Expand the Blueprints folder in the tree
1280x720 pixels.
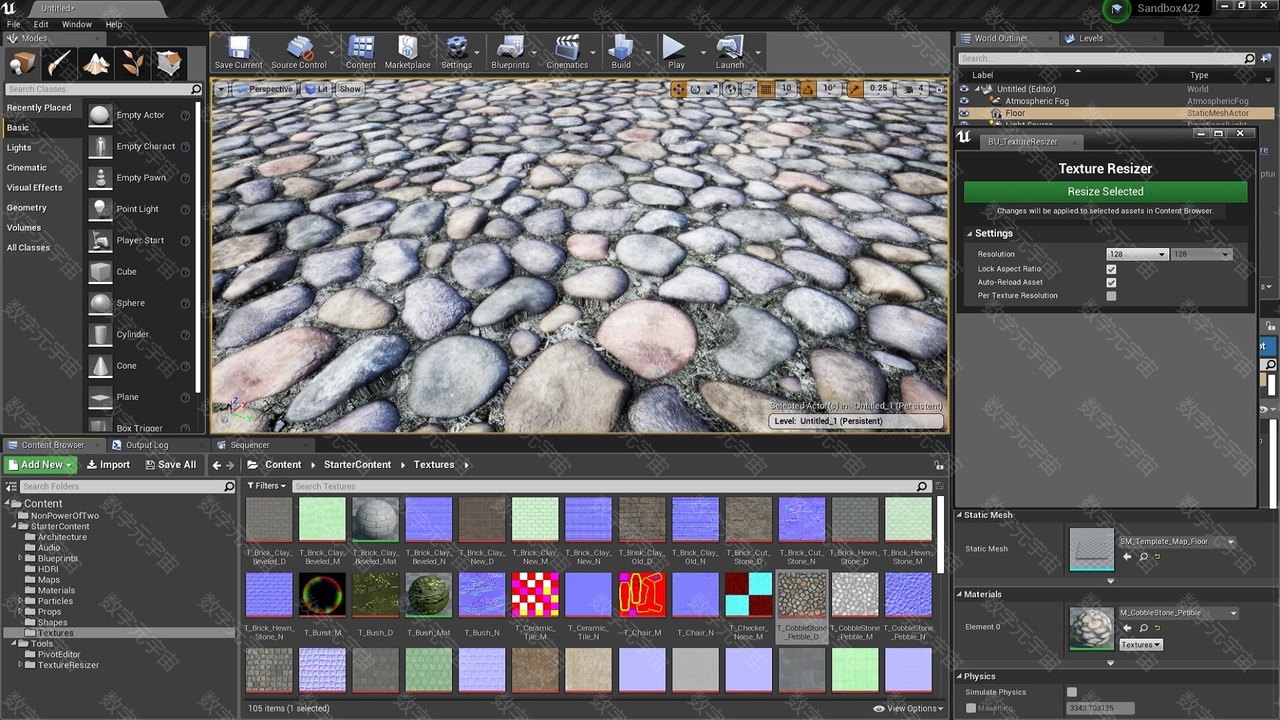click(21, 558)
